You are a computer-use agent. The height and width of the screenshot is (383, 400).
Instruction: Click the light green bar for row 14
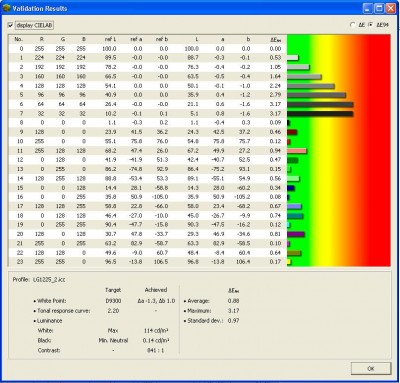tap(293, 179)
